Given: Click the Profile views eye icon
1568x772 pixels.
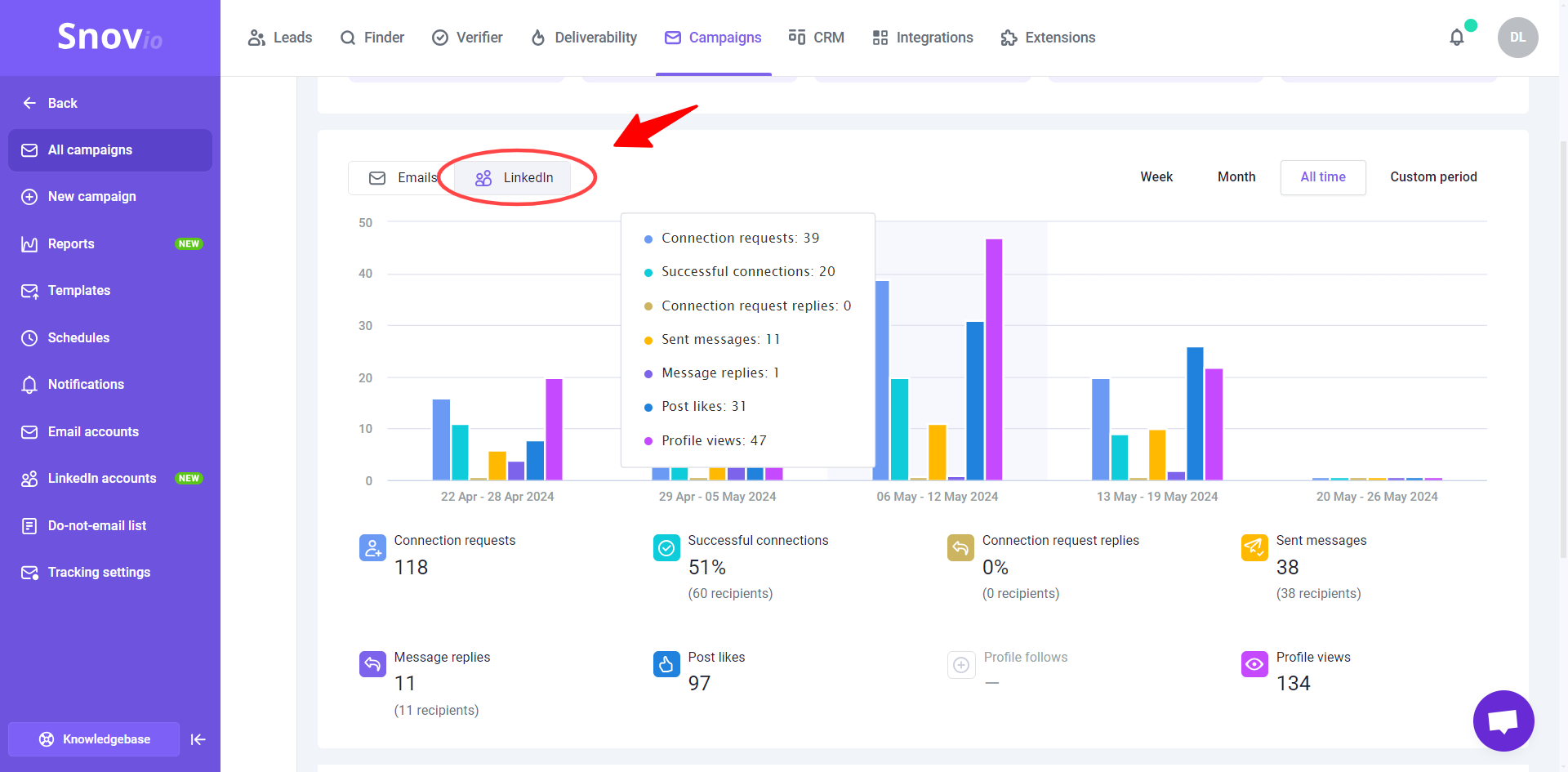Looking at the screenshot, I should point(1254,664).
